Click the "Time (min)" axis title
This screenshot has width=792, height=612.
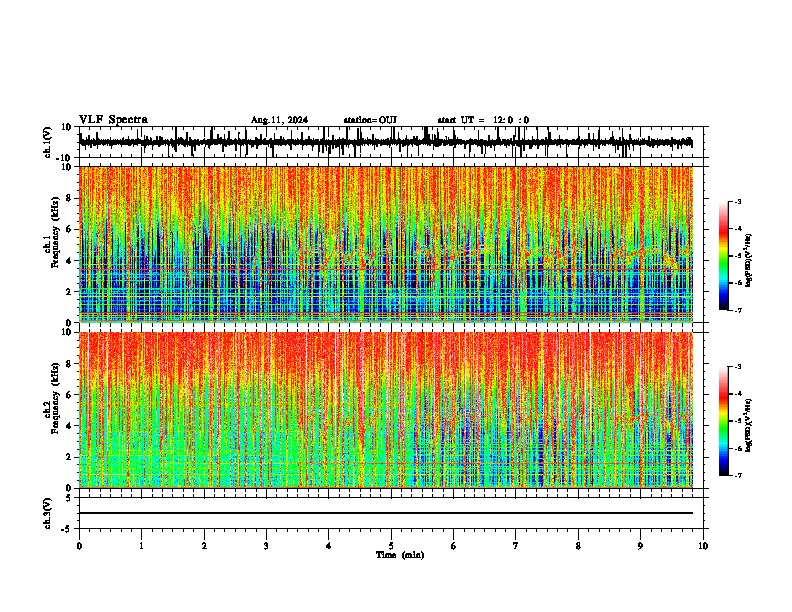click(400, 555)
